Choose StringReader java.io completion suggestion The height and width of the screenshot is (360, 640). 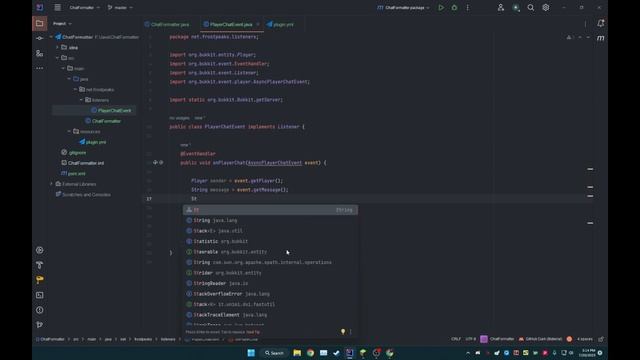(270, 283)
